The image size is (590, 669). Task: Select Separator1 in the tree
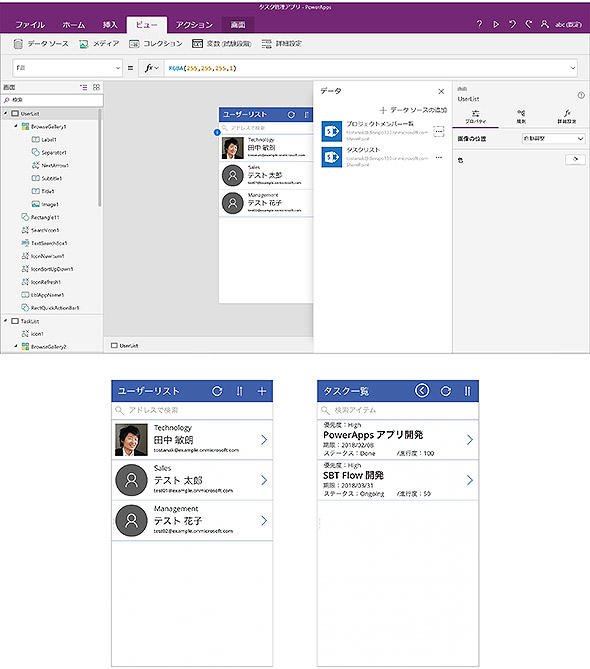49,152
